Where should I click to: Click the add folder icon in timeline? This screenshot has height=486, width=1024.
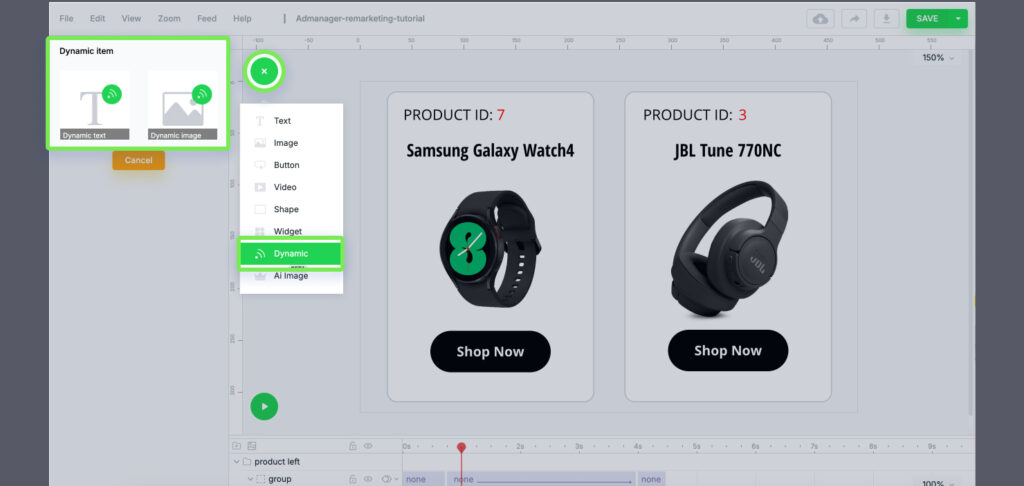[x=236, y=446]
